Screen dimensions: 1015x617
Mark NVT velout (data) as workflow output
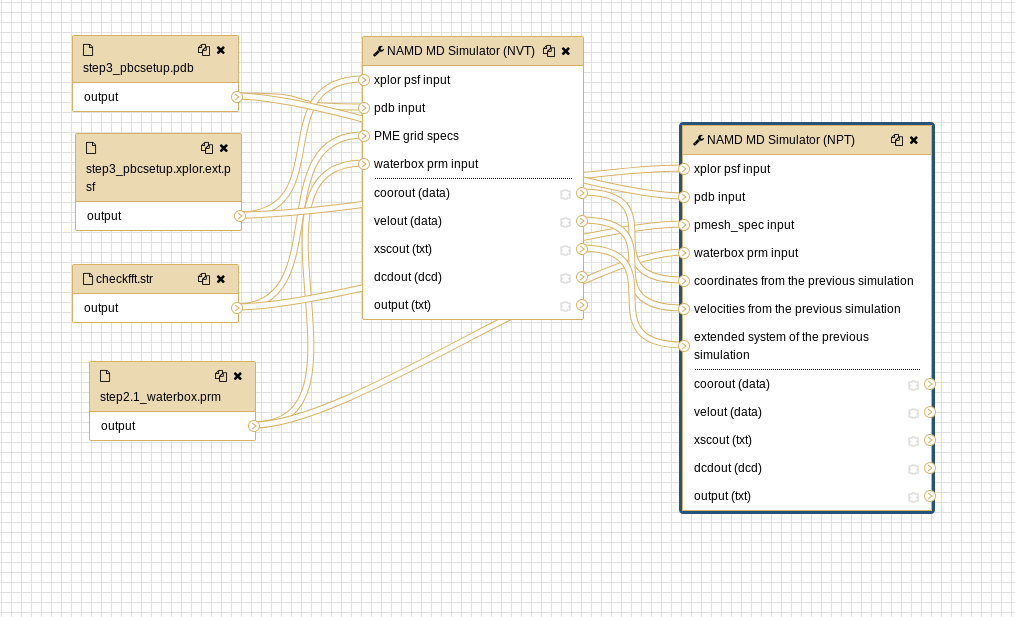tap(565, 222)
